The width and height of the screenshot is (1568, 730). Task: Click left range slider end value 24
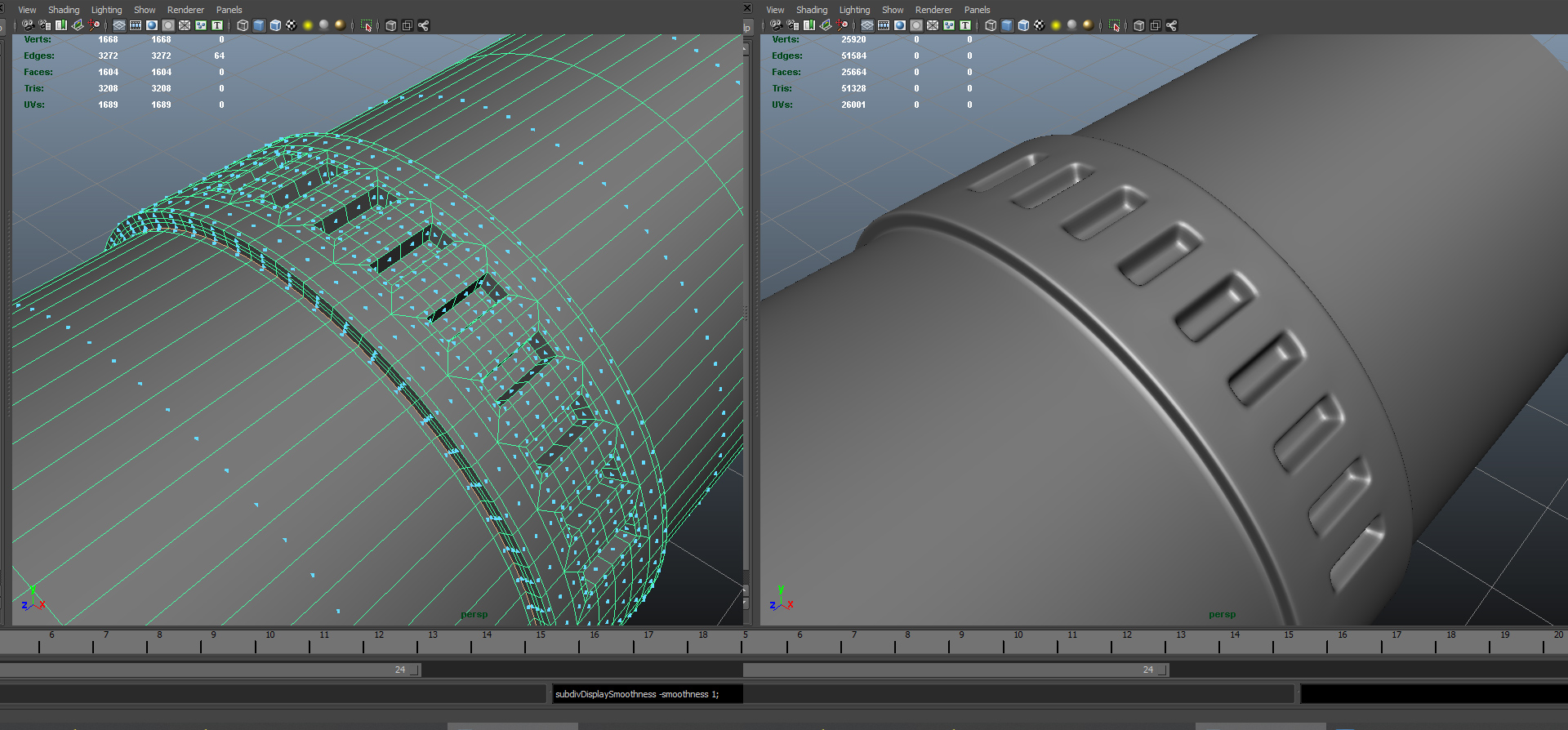(400, 670)
